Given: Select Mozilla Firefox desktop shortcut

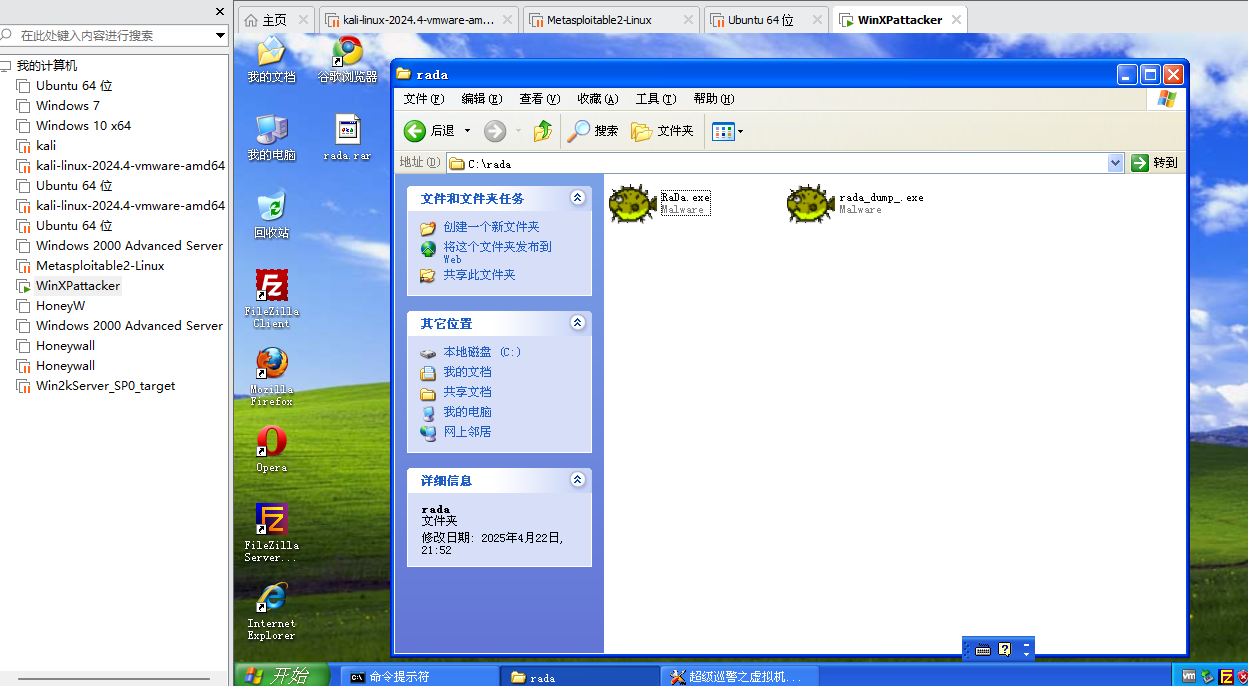Looking at the screenshot, I should (271, 376).
